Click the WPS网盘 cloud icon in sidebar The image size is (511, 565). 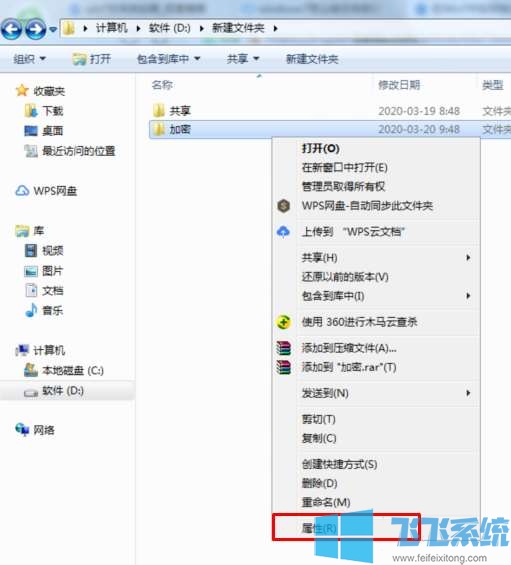click(x=22, y=191)
